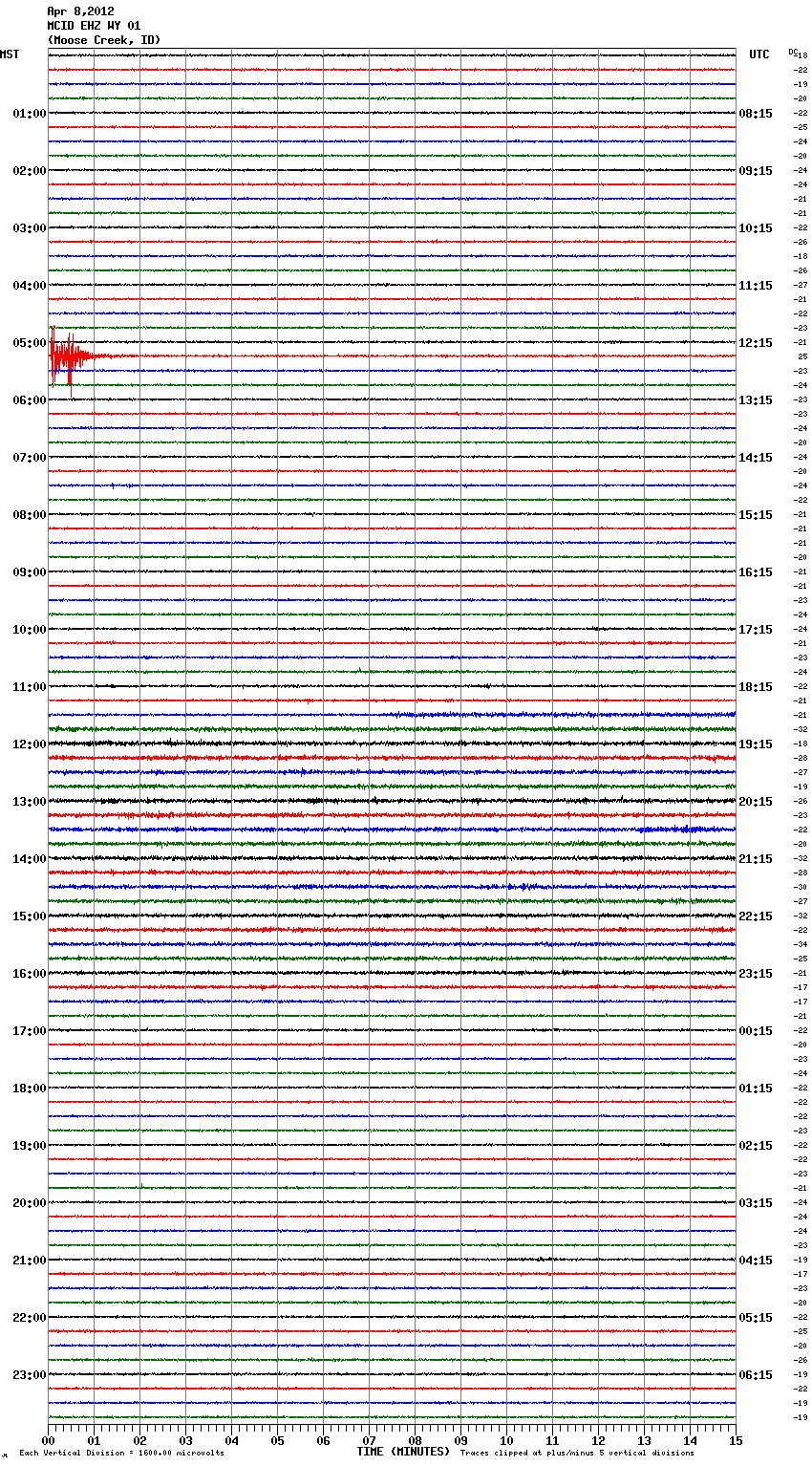Select the '06:00' MST time label
812x1466 pixels.
point(30,400)
